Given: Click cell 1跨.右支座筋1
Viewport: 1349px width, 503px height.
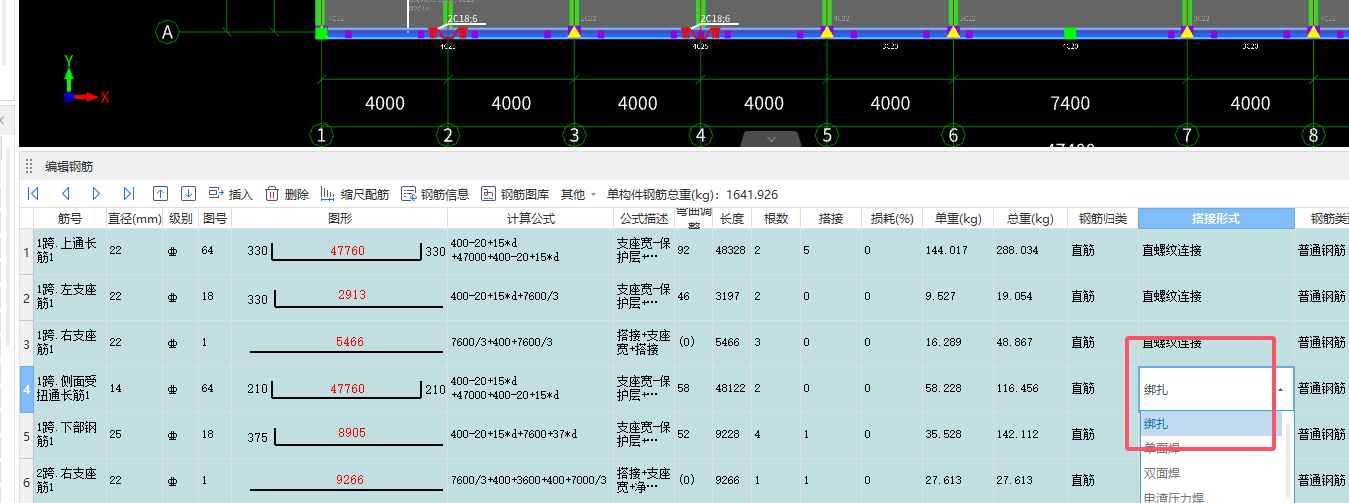Looking at the screenshot, I should pyautogui.click(x=70, y=343).
